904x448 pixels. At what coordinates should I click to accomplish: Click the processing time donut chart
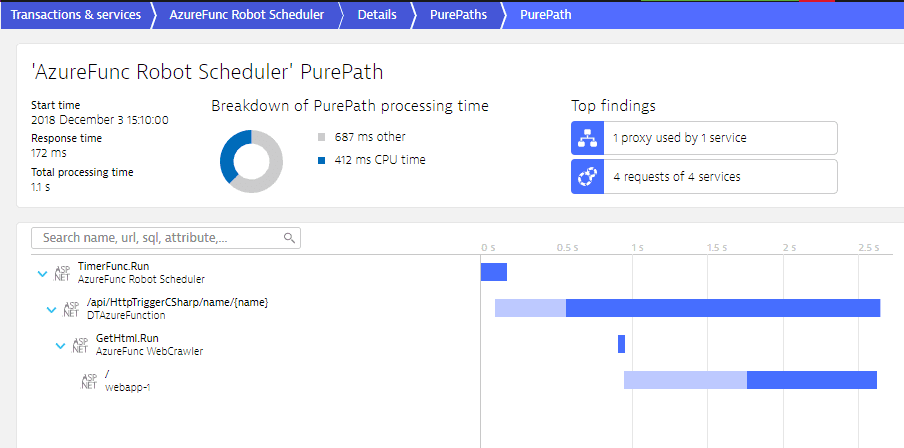coord(251,161)
